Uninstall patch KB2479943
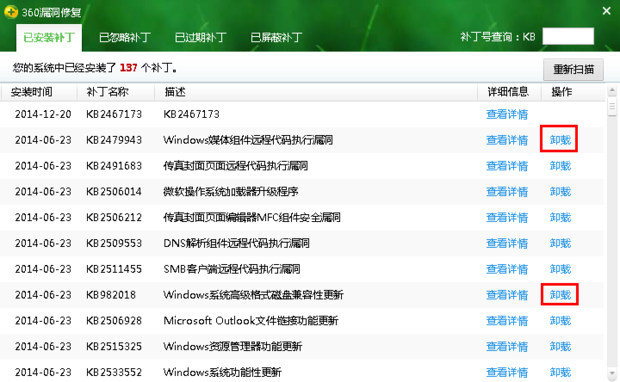Screen dimensions: 620x382 560,140
